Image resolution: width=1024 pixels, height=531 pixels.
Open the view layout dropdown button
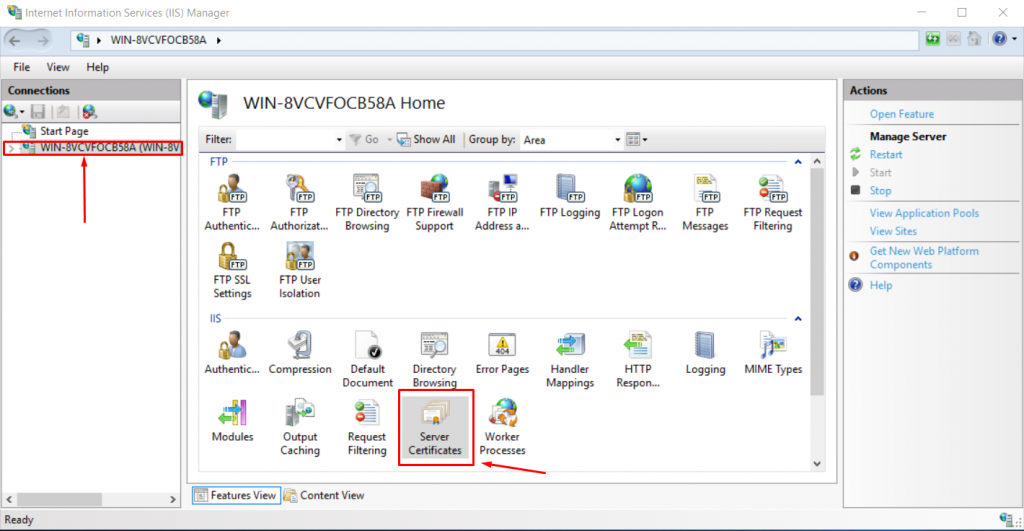637,139
